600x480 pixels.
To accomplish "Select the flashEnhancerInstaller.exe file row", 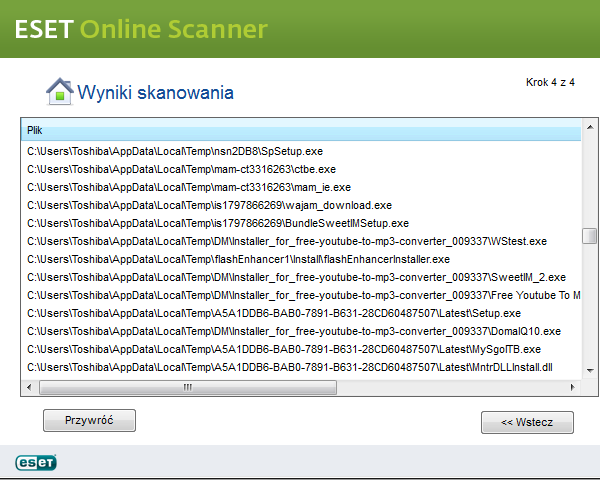I will click(301, 259).
